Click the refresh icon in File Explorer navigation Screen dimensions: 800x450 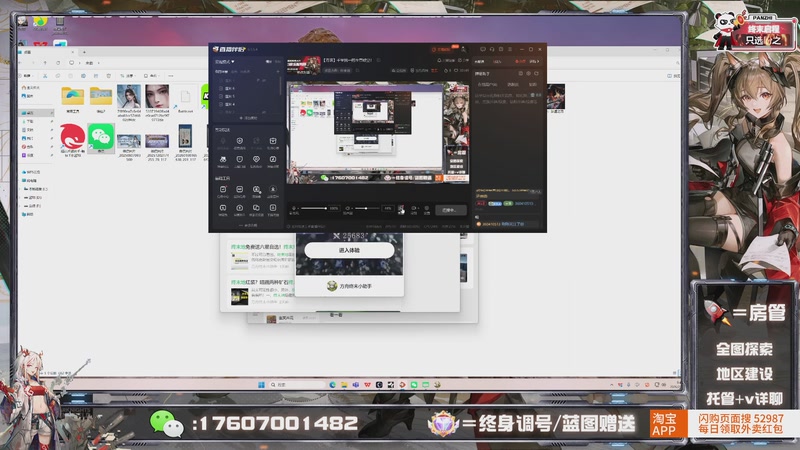click(58, 63)
